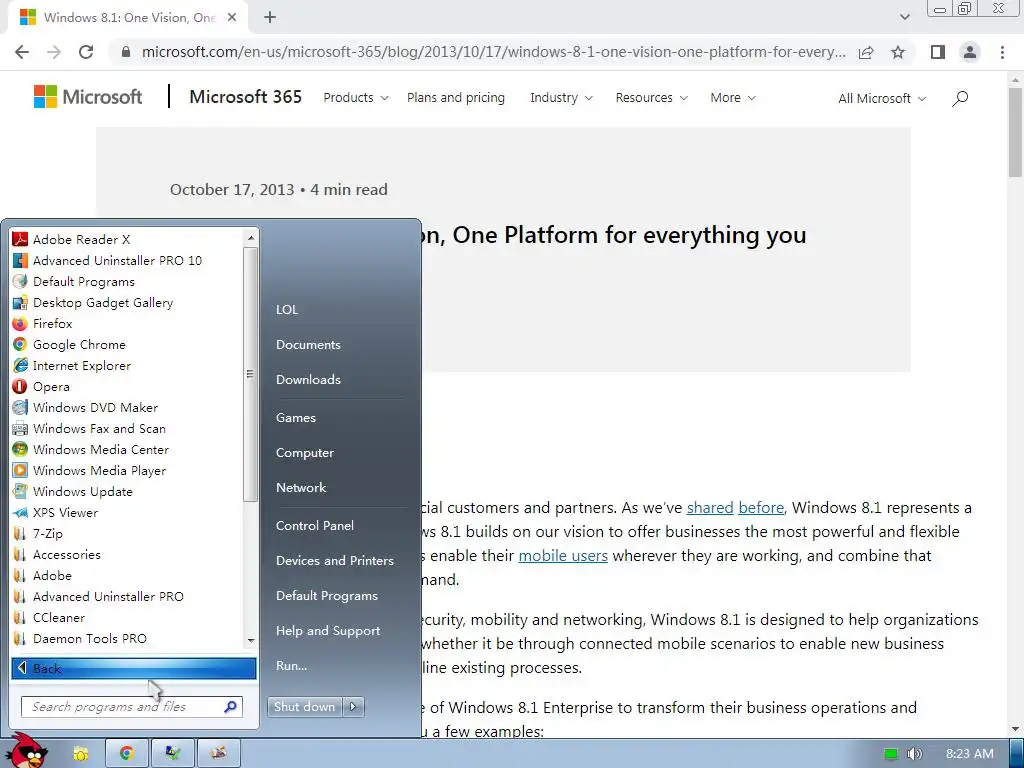Open LOL user folder in start menu
Viewport: 1024px width, 768px height.
click(x=287, y=310)
